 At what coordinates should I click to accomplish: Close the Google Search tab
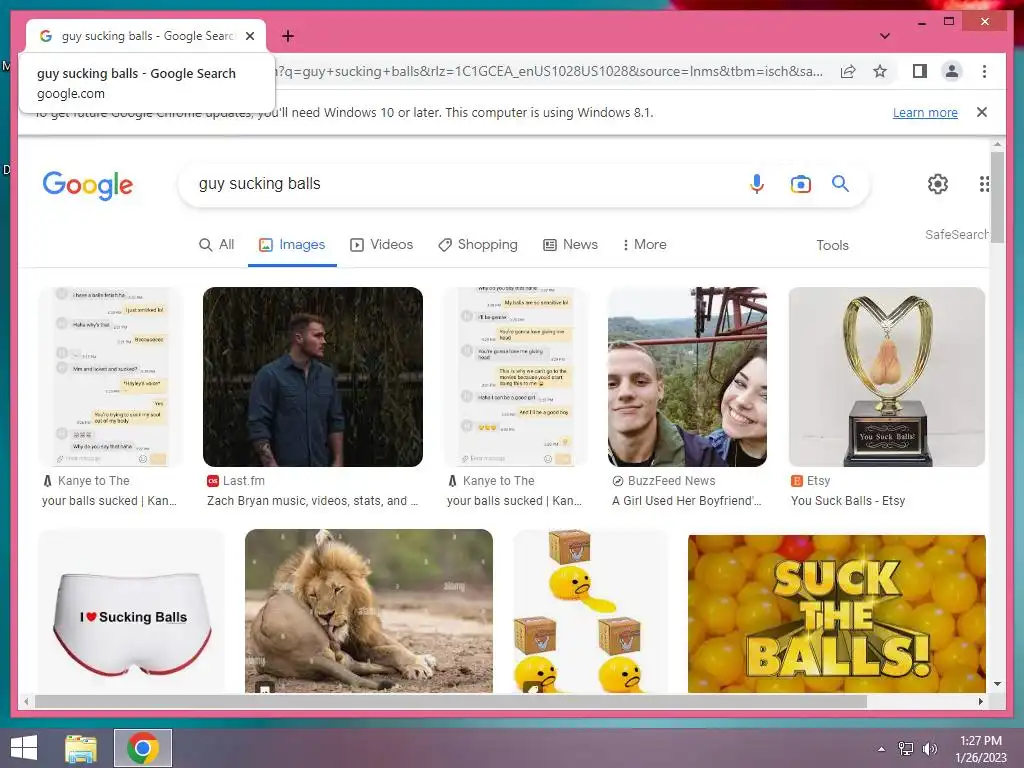point(250,36)
